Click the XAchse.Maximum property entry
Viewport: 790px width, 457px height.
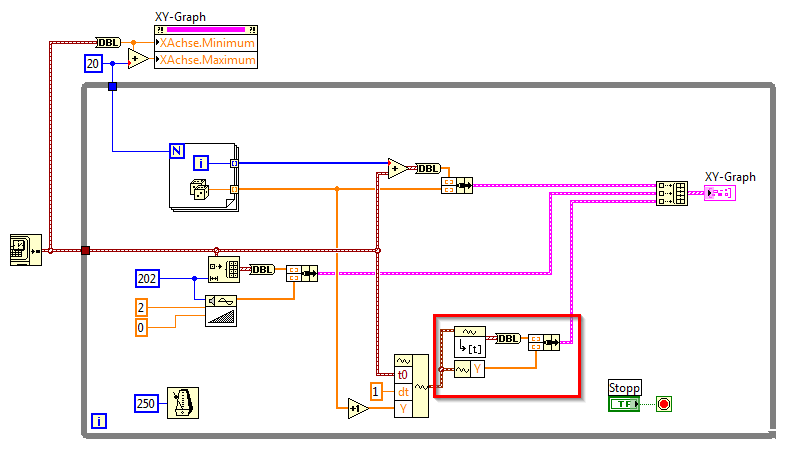pos(206,60)
